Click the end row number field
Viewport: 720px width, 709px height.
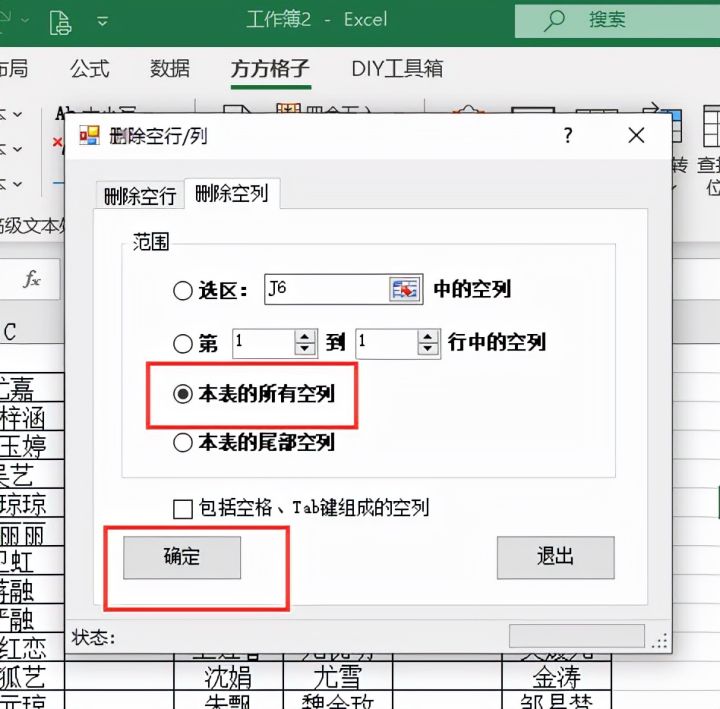[x=386, y=343]
